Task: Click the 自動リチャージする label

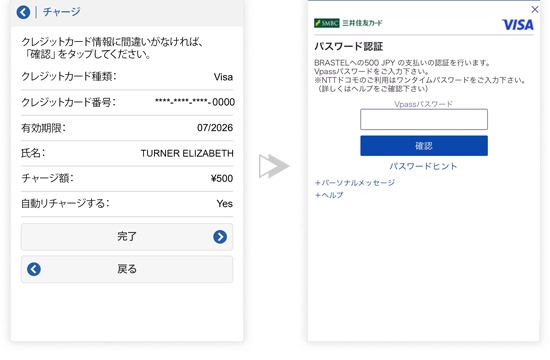Action: point(66,204)
